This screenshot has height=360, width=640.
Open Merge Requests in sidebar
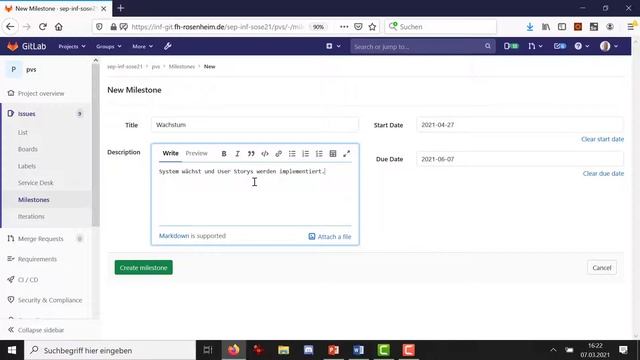pyautogui.click(x=40, y=238)
